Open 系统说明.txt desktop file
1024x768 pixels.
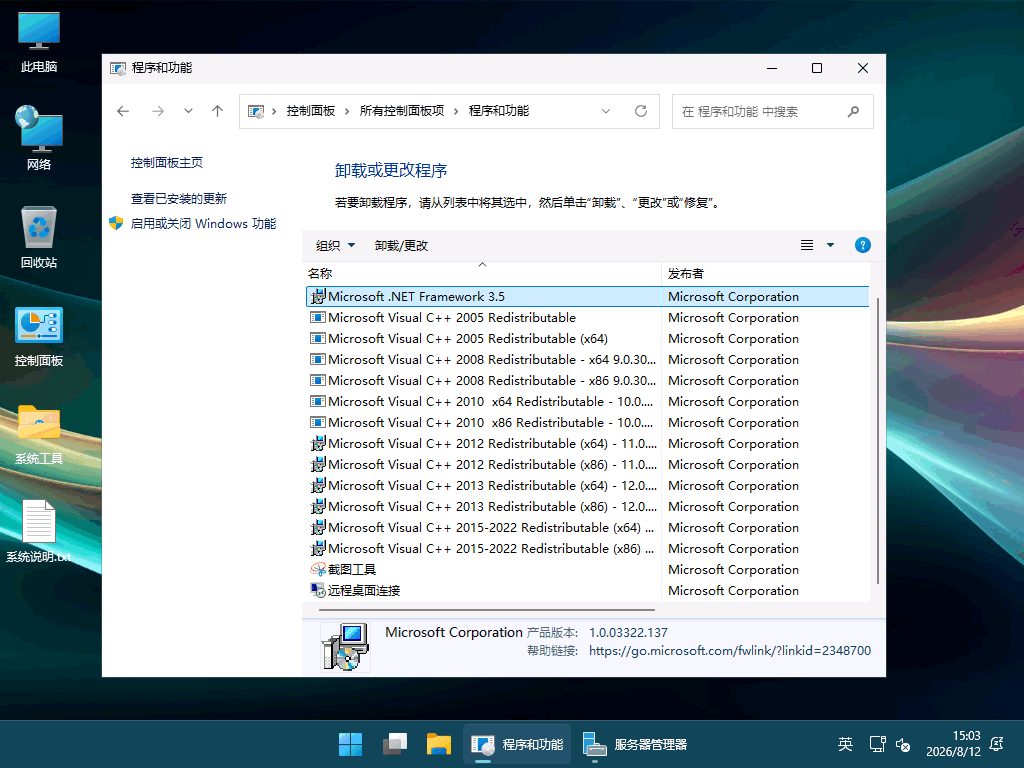click(39, 531)
